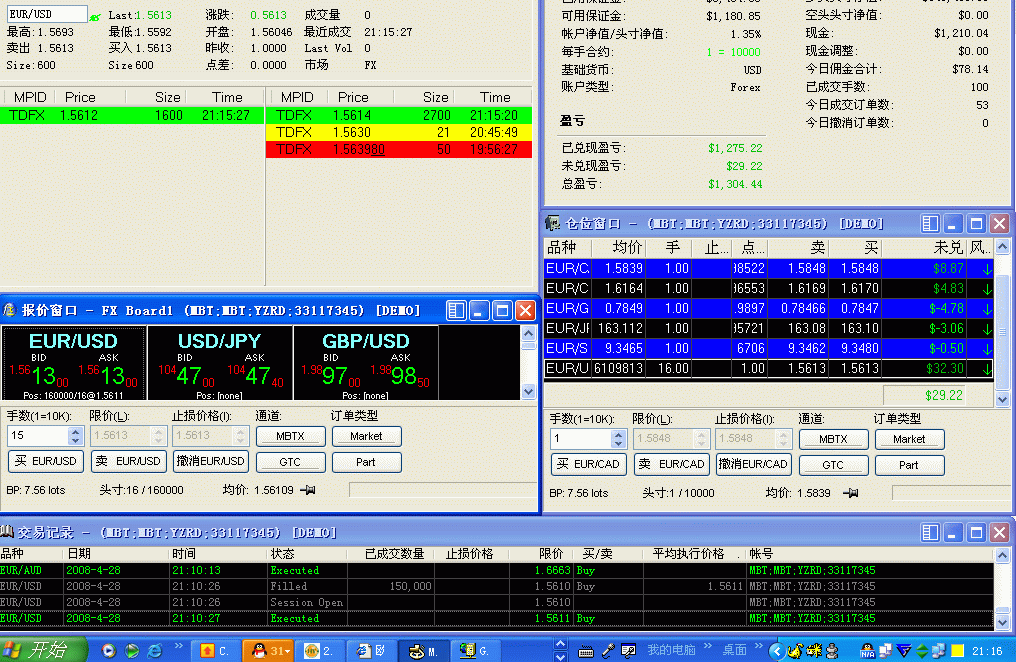The width and height of the screenshot is (1016, 662).
Task: Click the Internet Explorer quick launch icon
Action: coord(155,650)
